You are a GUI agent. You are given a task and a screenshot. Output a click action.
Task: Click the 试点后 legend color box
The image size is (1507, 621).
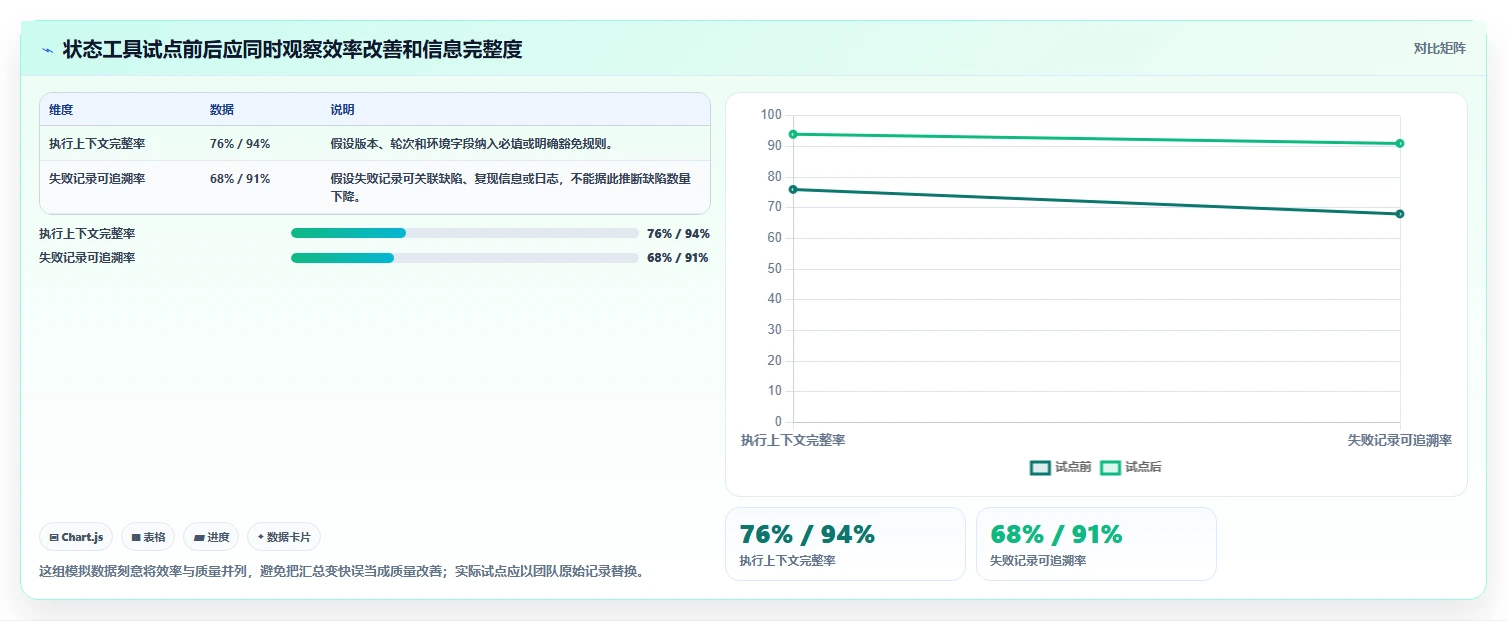coord(1110,468)
